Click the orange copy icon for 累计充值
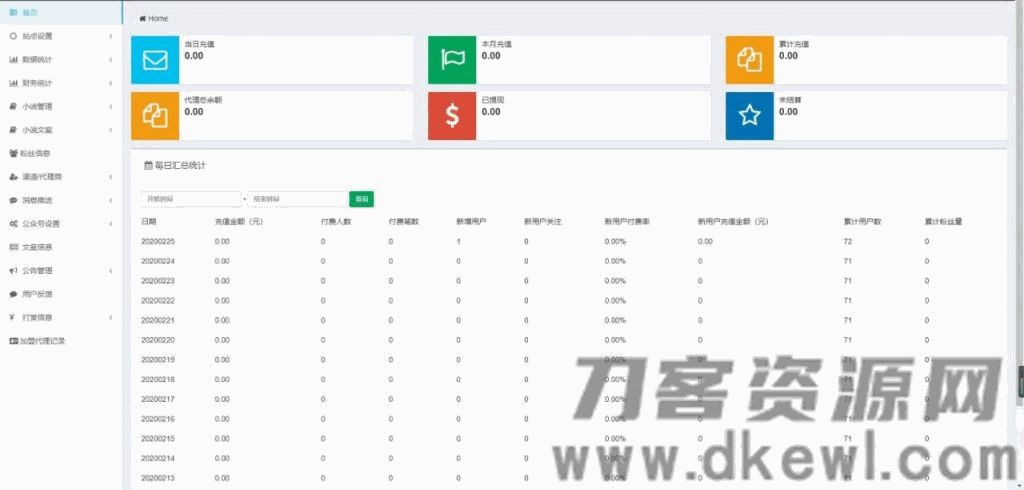Viewport: 1024px width, 490px height. coord(749,60)
